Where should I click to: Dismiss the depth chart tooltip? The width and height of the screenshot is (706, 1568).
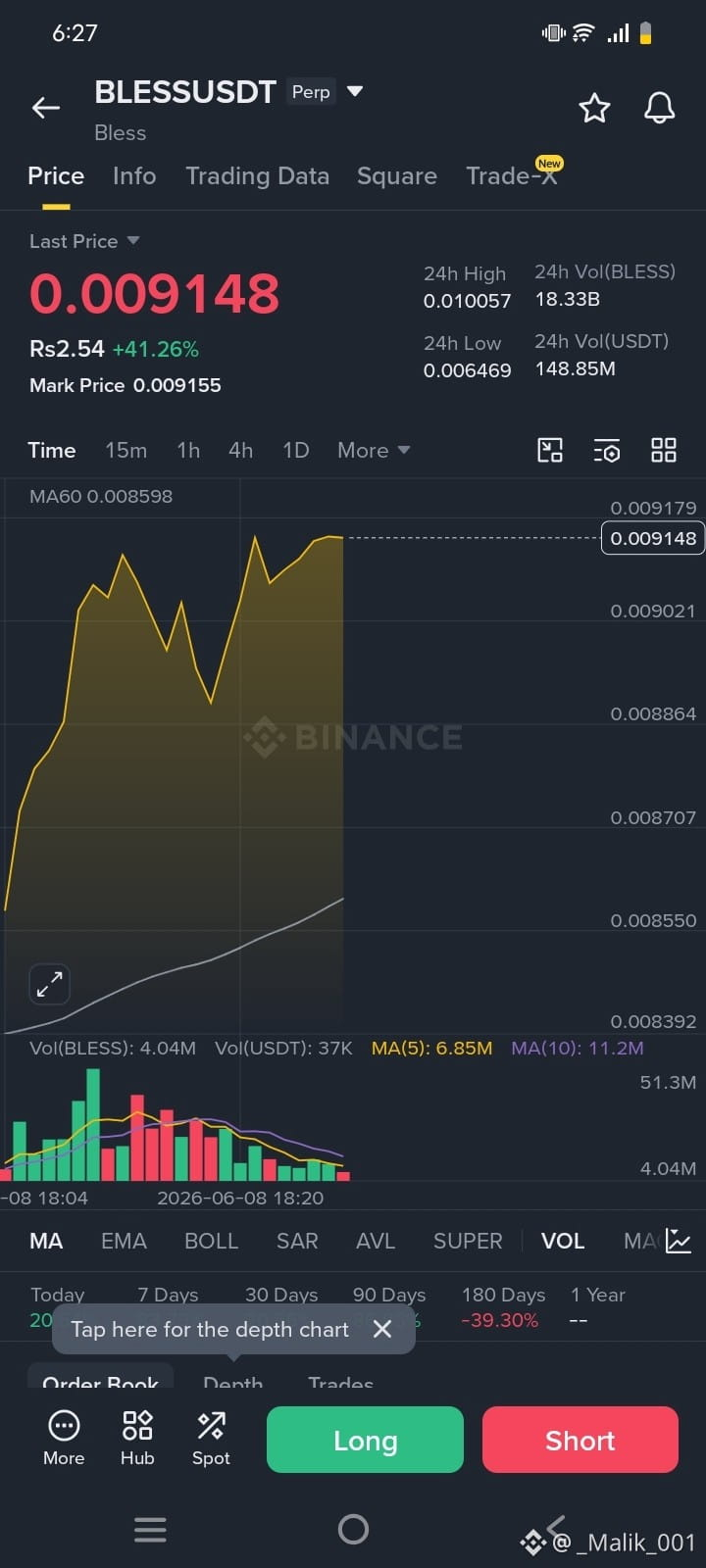click(382, 1329)
